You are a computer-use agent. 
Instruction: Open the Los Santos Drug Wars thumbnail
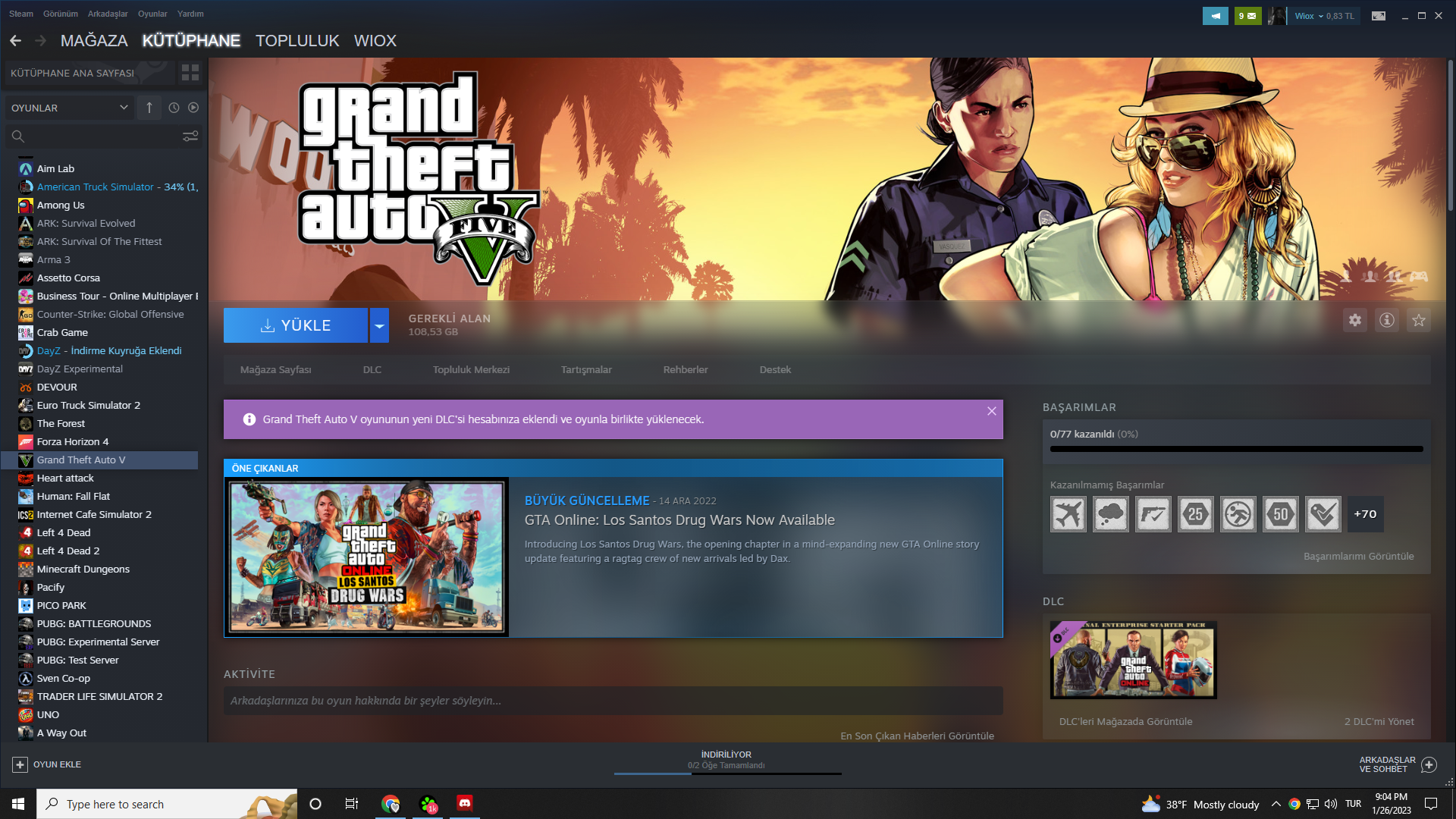367,557
